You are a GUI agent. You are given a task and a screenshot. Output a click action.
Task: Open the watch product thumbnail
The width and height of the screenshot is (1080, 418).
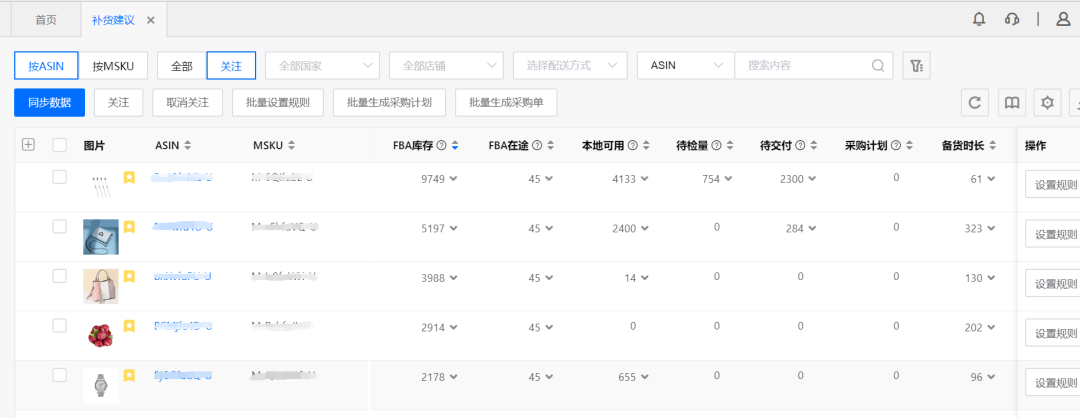click(101, 385)
